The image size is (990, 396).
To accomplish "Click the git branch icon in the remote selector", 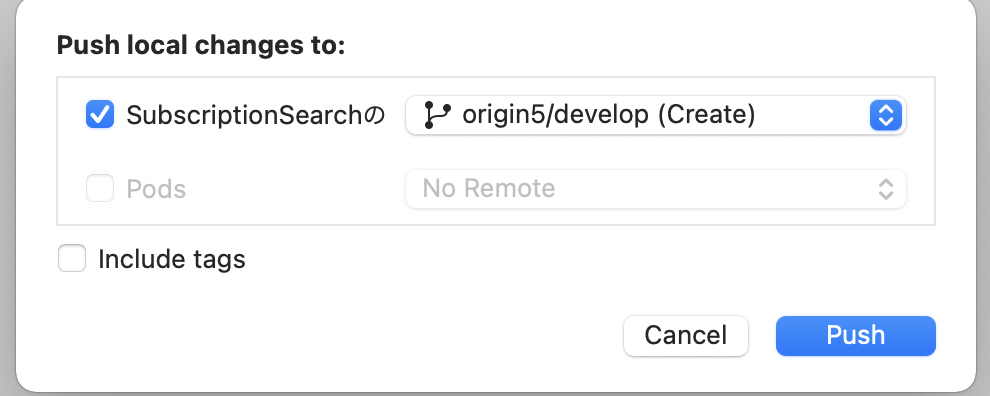I will (x=437, y=115).
